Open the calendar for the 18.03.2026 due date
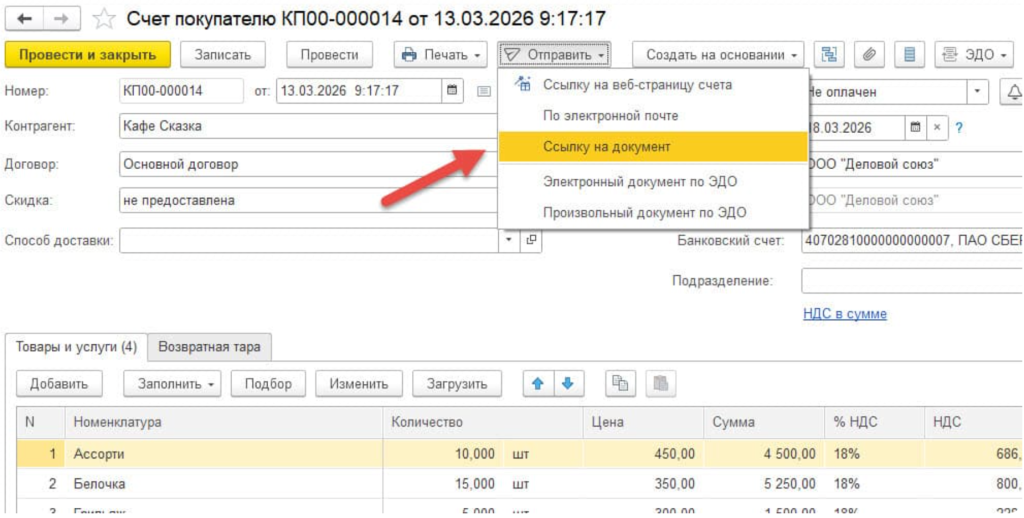Viewport: 1024px width, 518px height. pos(916,127)
